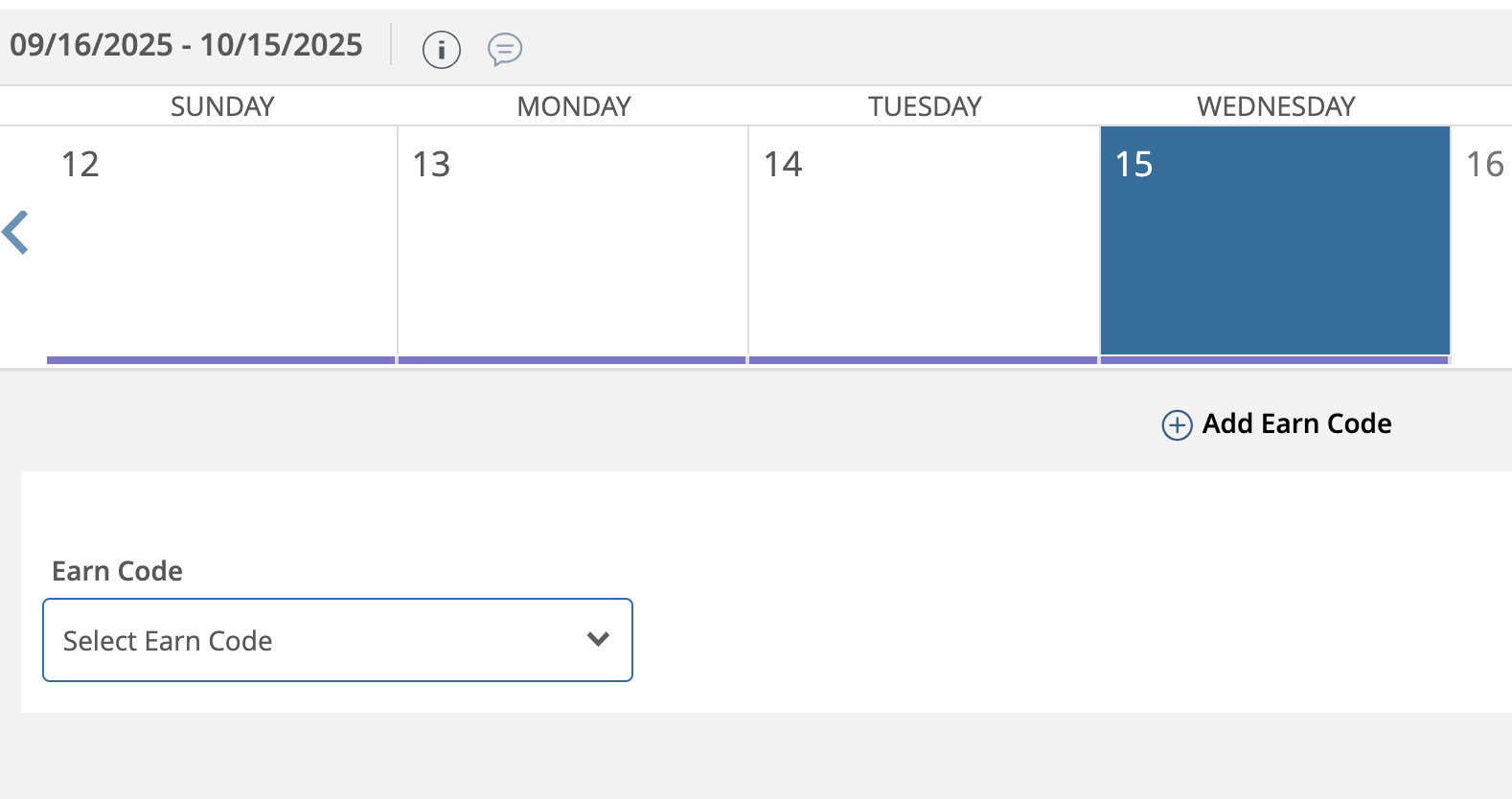Choose Tuesday the 14th day cell
The height and width of the screenshot is (799, 1512).
[x=923, y=240]
